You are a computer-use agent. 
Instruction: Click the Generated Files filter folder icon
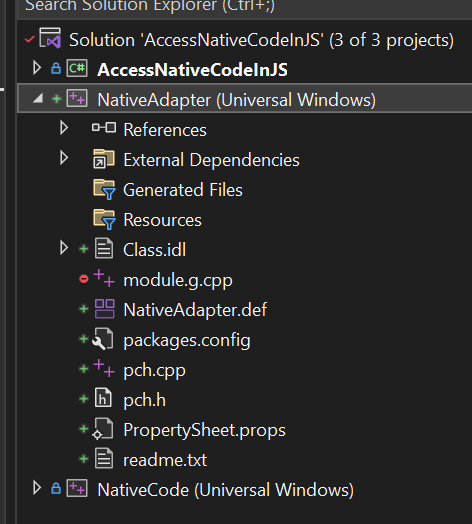pos(104,189)
